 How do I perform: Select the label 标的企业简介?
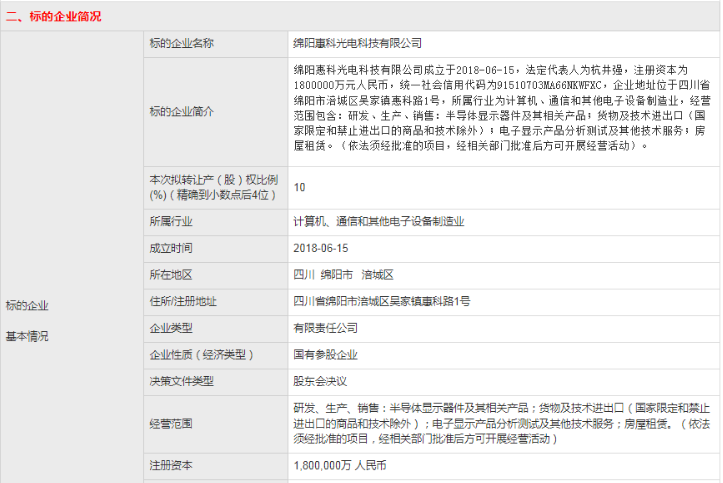(181, 111)
